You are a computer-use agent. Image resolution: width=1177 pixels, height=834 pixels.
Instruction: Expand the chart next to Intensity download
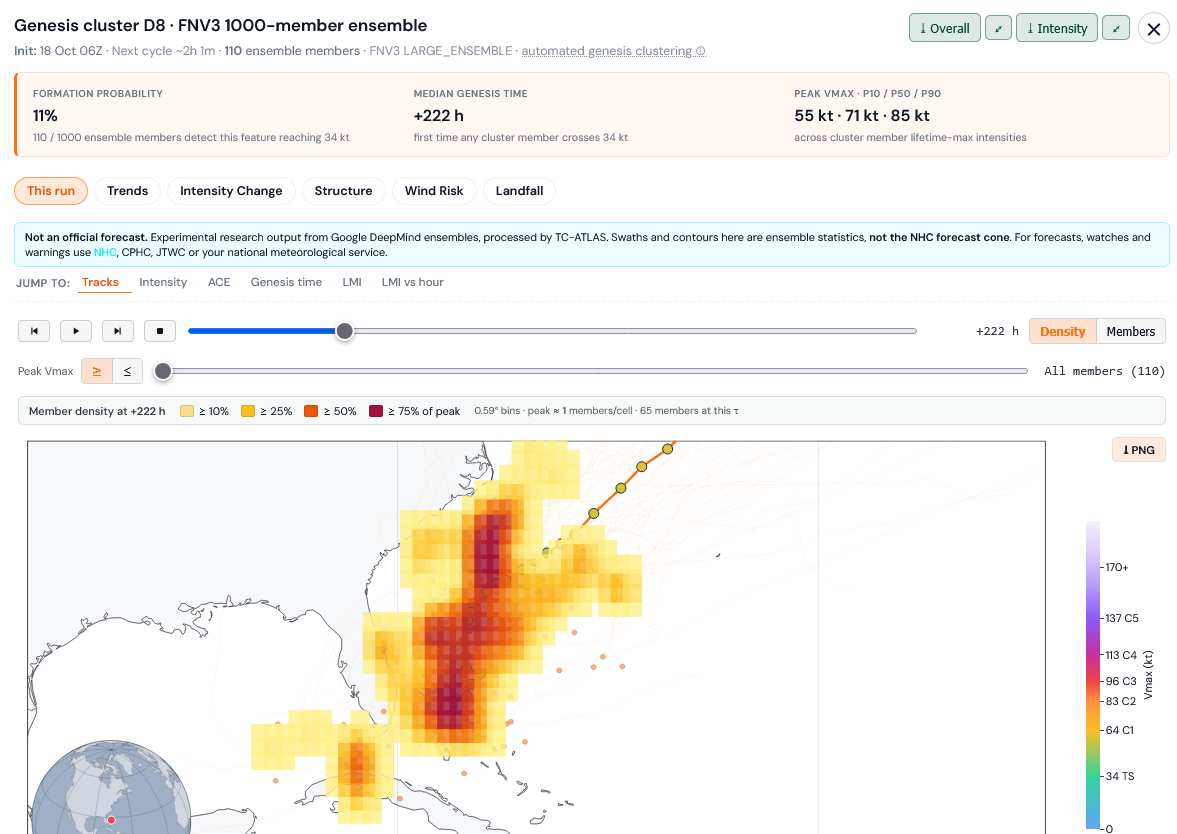[x=1116, y=28]
